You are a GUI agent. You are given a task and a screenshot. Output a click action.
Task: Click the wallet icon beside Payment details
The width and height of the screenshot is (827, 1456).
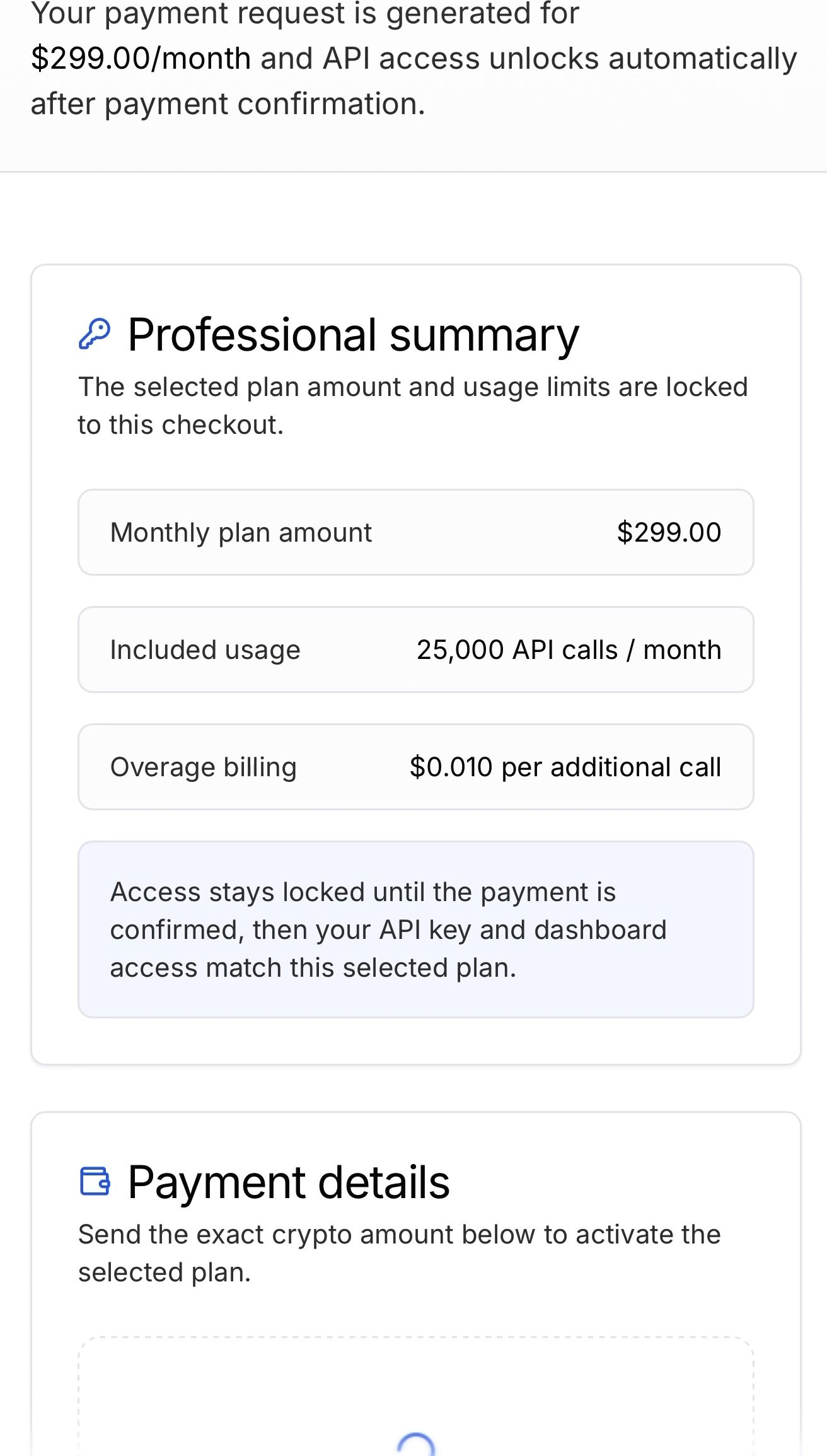click(95, 1181)
